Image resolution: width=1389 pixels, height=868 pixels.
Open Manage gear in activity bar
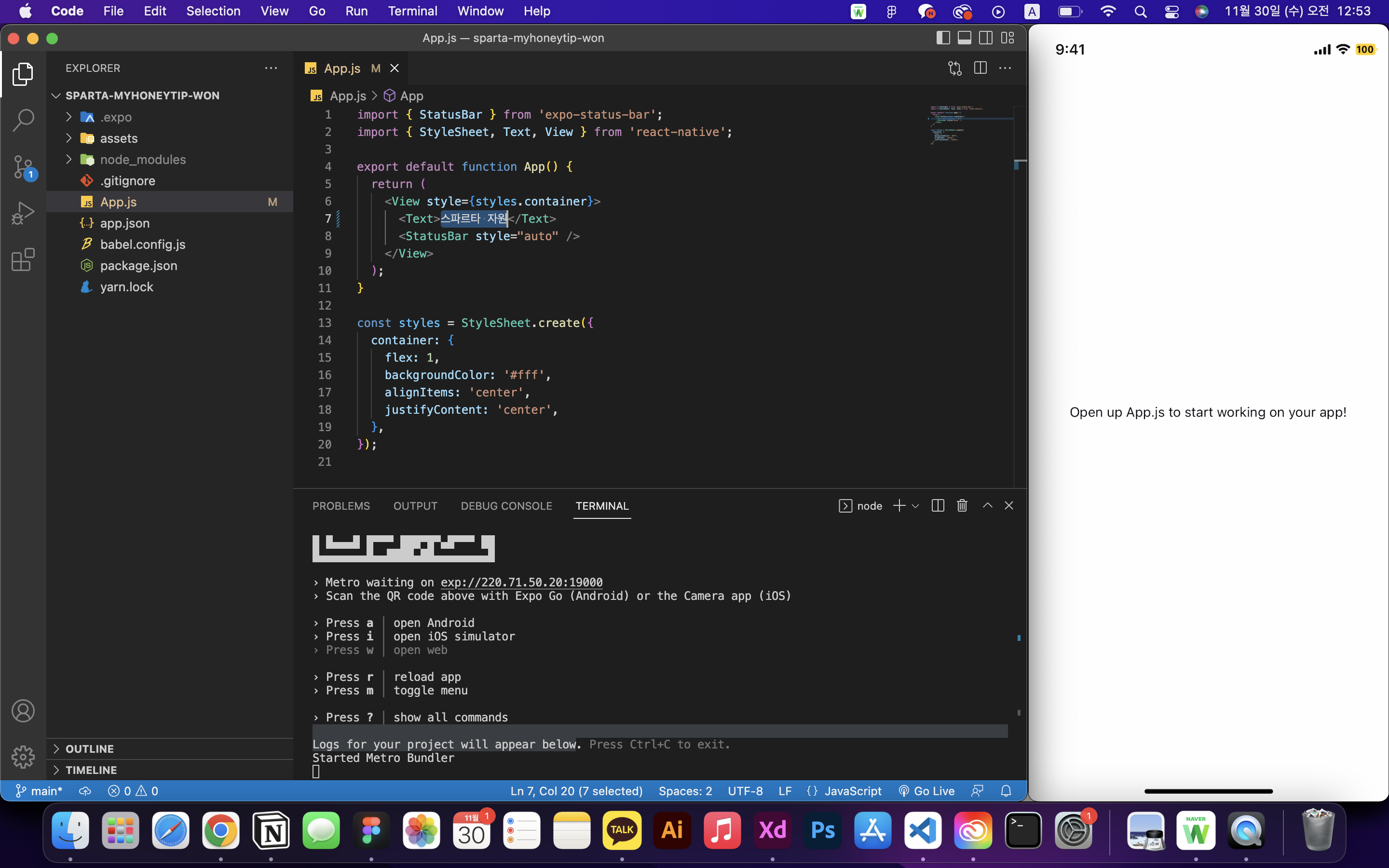(23, 757)
